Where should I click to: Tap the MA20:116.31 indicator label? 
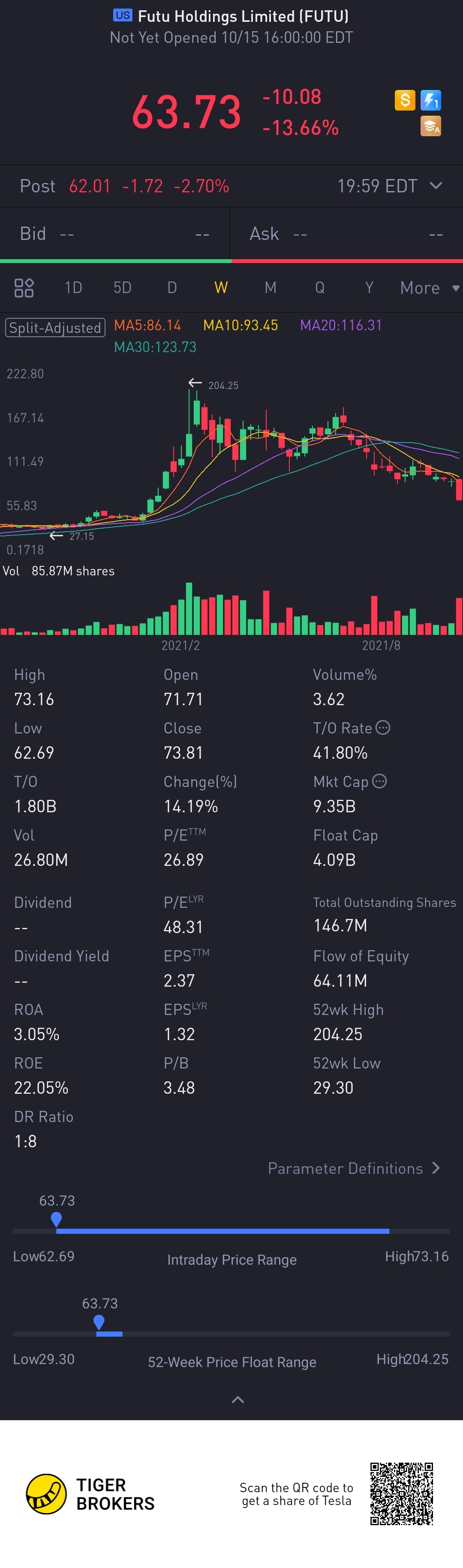(340, 326)
